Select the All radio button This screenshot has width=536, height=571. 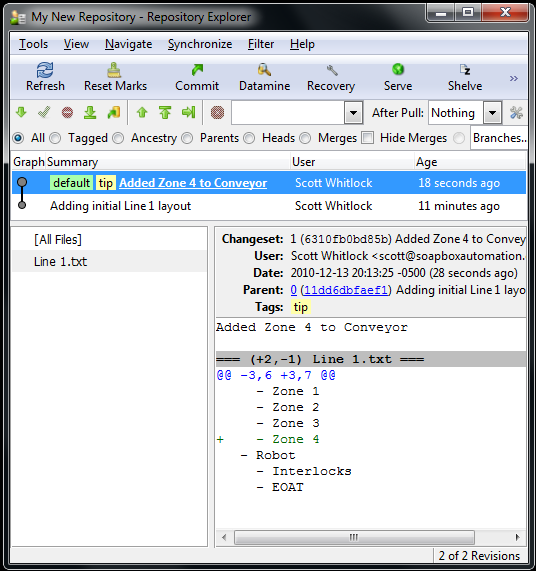(x=18, y=138)
